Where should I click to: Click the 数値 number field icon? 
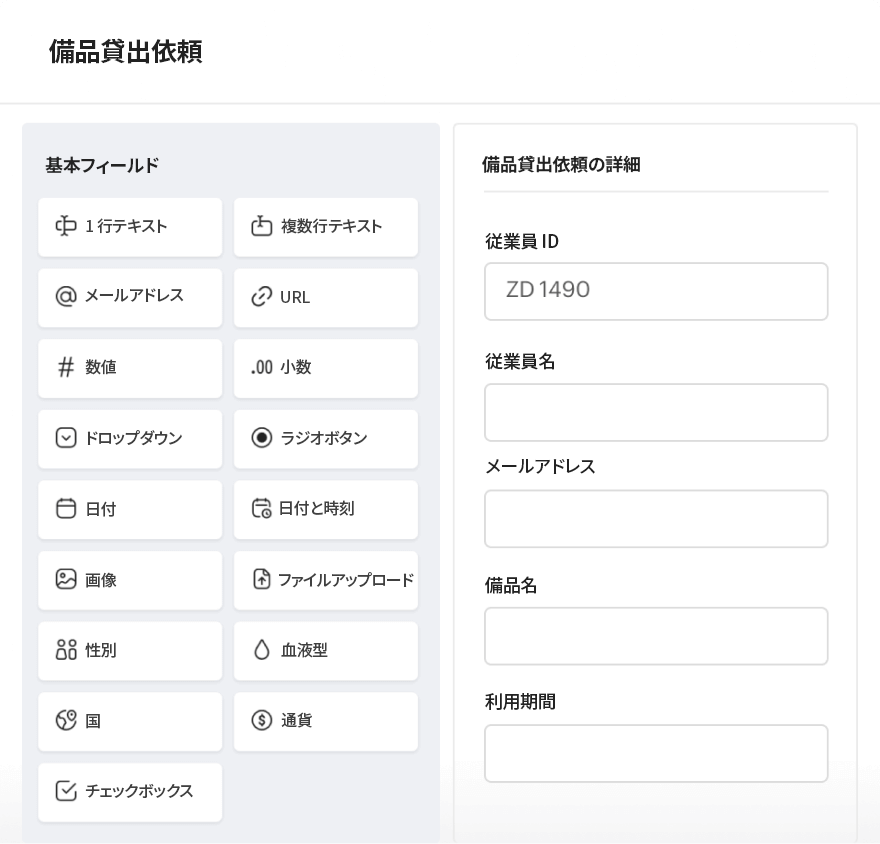tap(64, 368)
